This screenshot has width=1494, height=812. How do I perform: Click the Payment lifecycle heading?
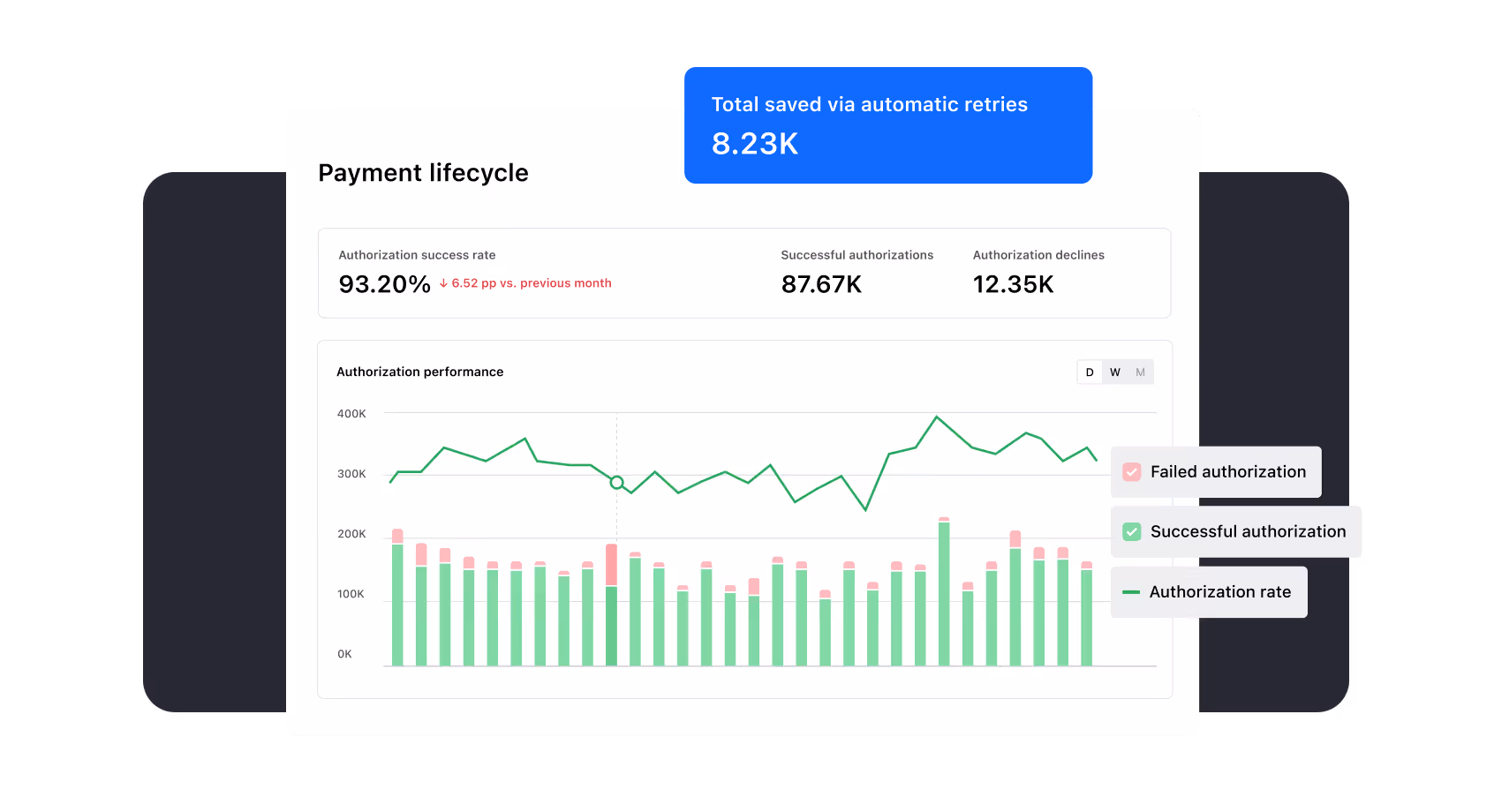(x=423, y=173)
